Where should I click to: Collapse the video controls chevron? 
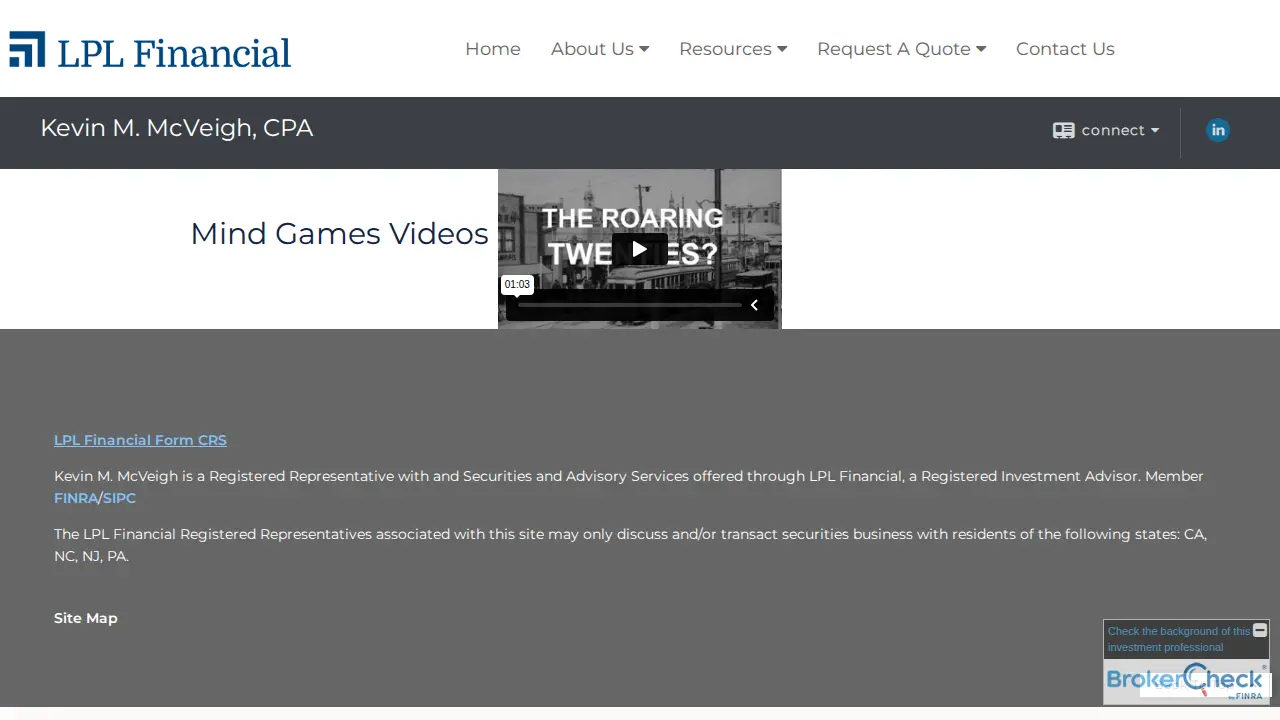[x=754, y=305]
